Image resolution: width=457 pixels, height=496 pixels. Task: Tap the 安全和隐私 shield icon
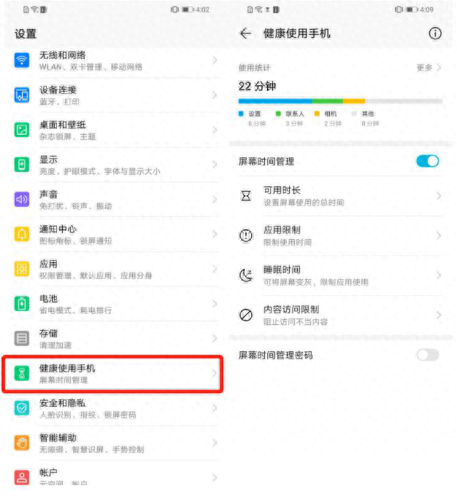tap(22, 408)
